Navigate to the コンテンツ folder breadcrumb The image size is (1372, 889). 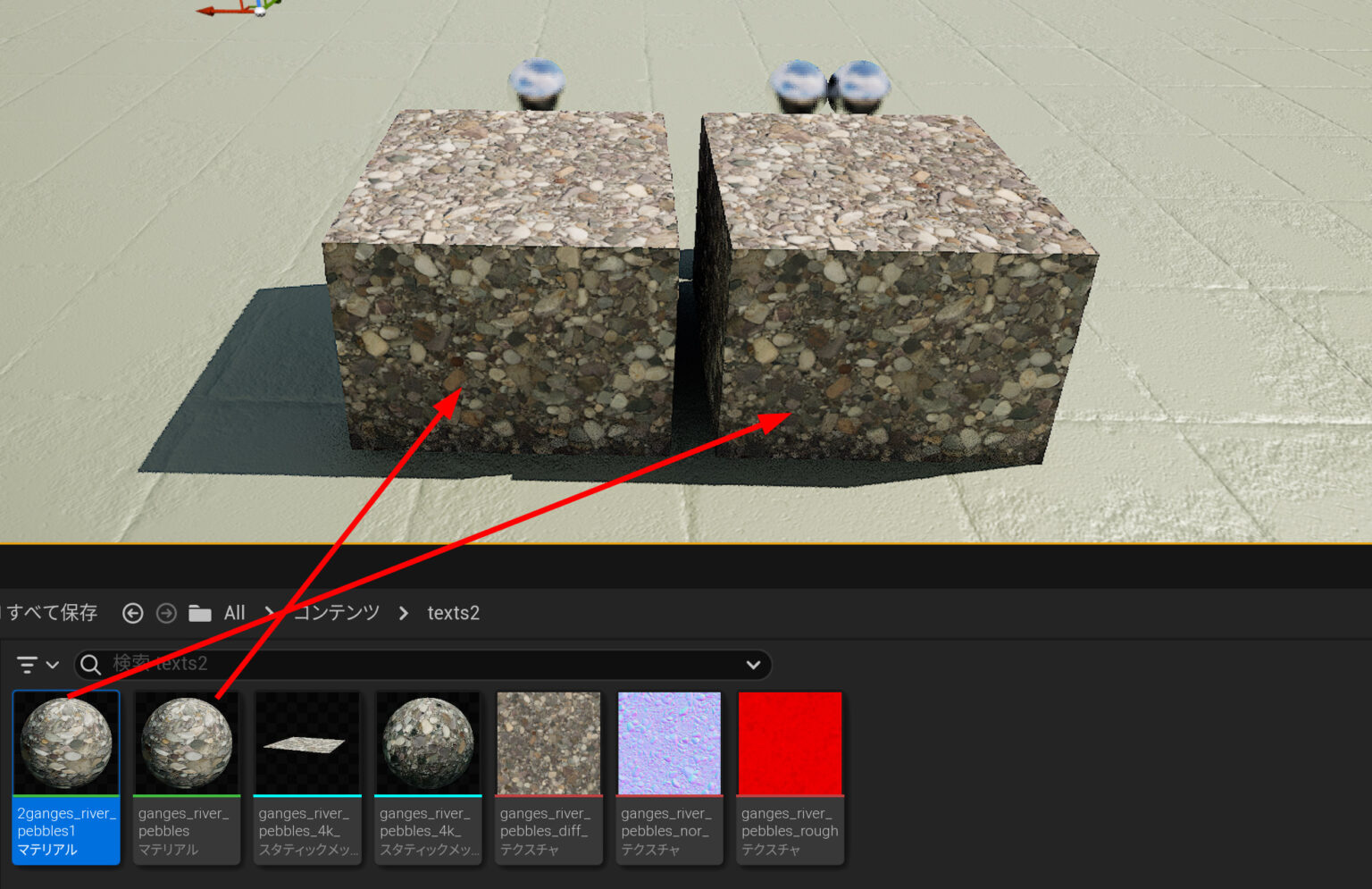336,613
